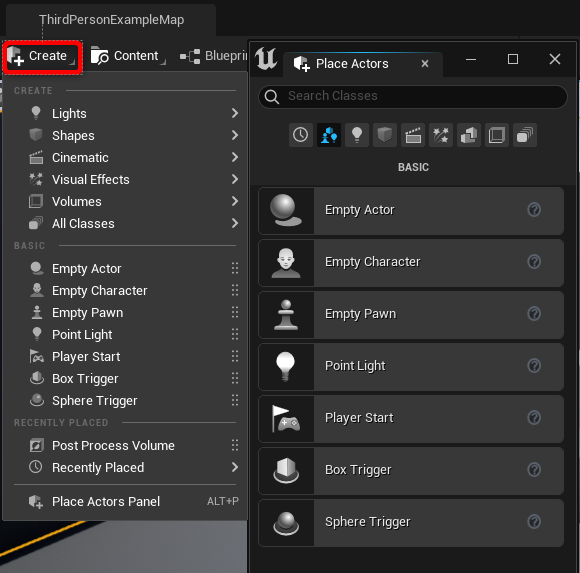
Task: Click drag handle beside Player Start menu item
Action: tap(235, 356)
